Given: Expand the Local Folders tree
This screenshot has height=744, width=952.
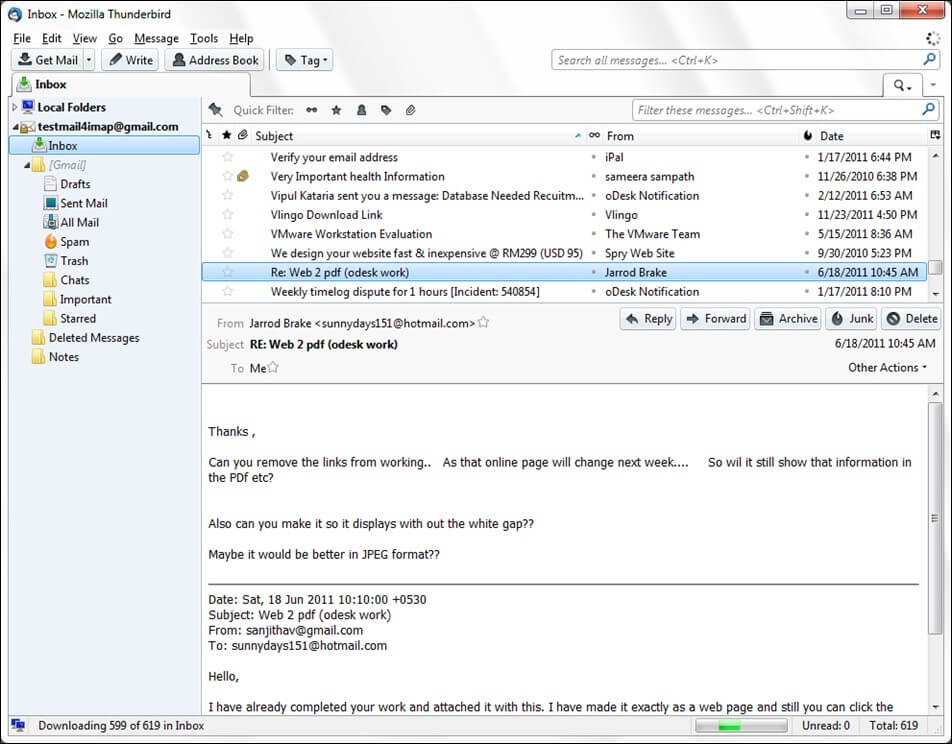Looking at the screenshot, I should [x=15, y=107].
